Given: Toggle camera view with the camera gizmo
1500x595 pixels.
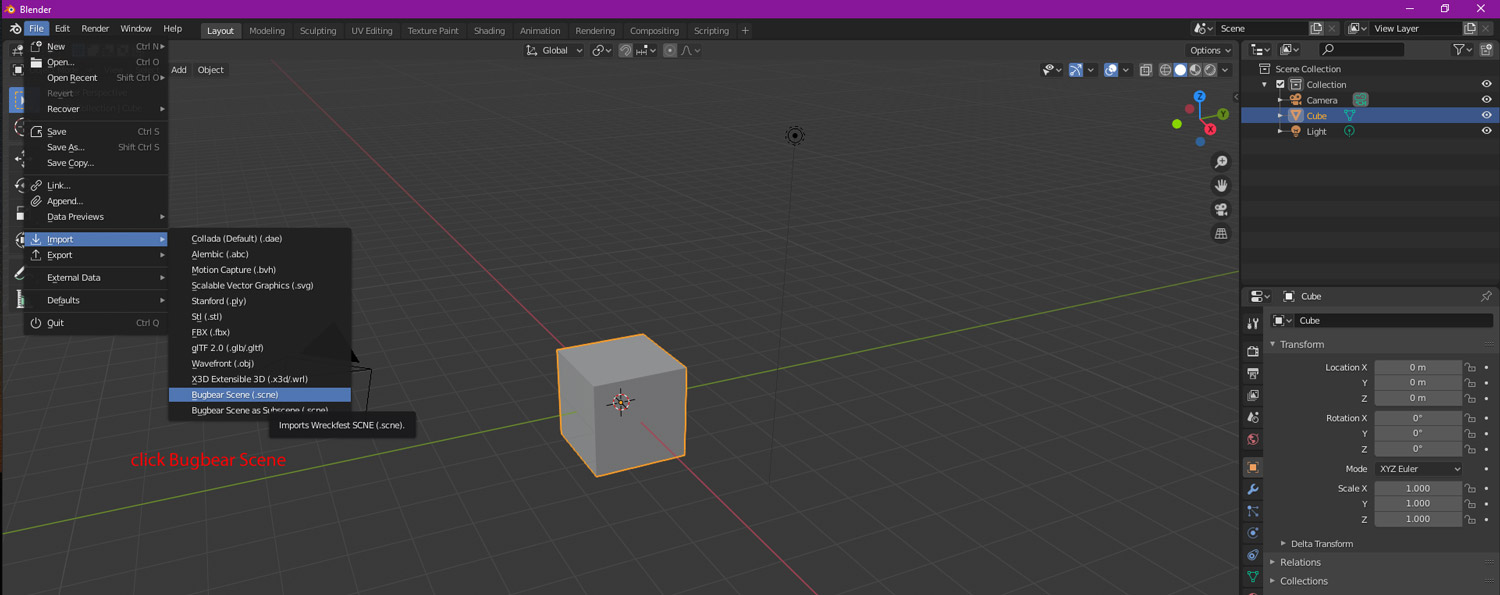Looking at the screenshot, I should click(1221, 210).
